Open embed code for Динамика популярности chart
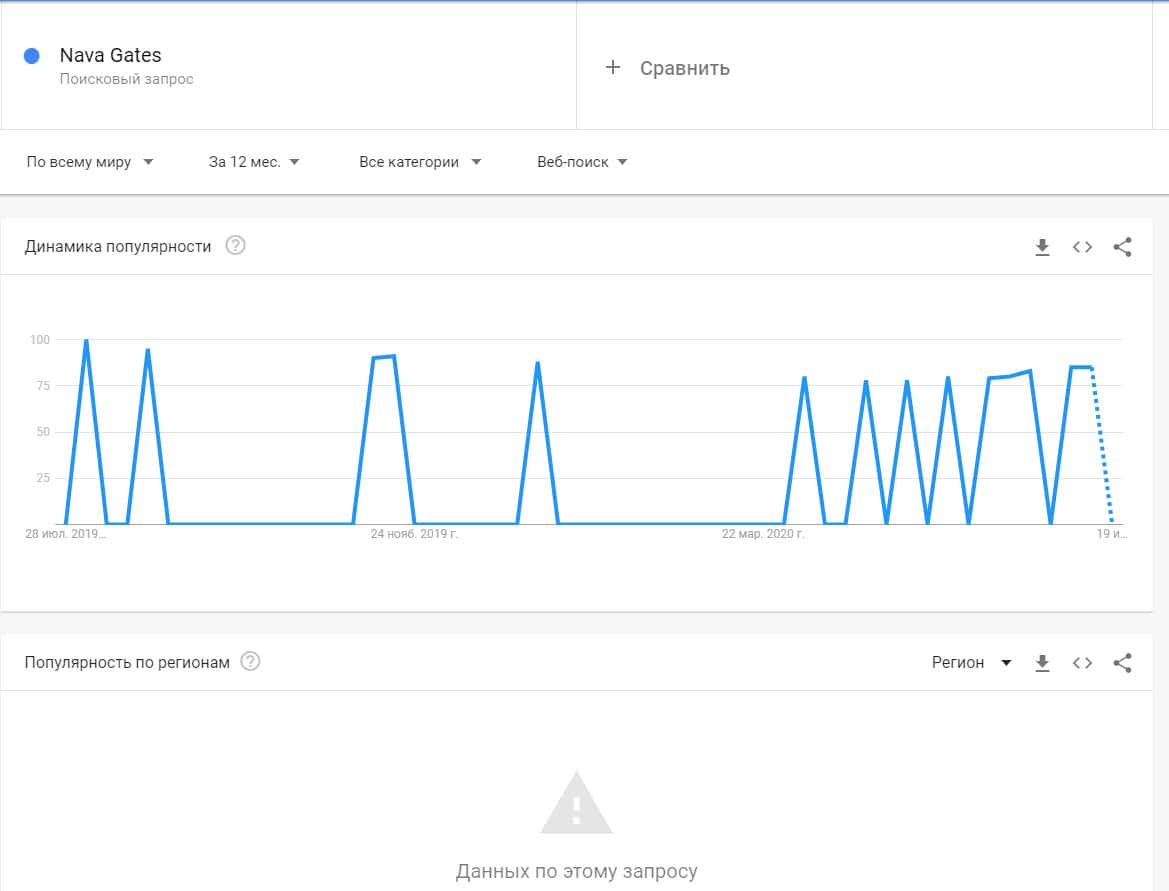This screenshot has width=1169, height=891. tap(1082, 247)
